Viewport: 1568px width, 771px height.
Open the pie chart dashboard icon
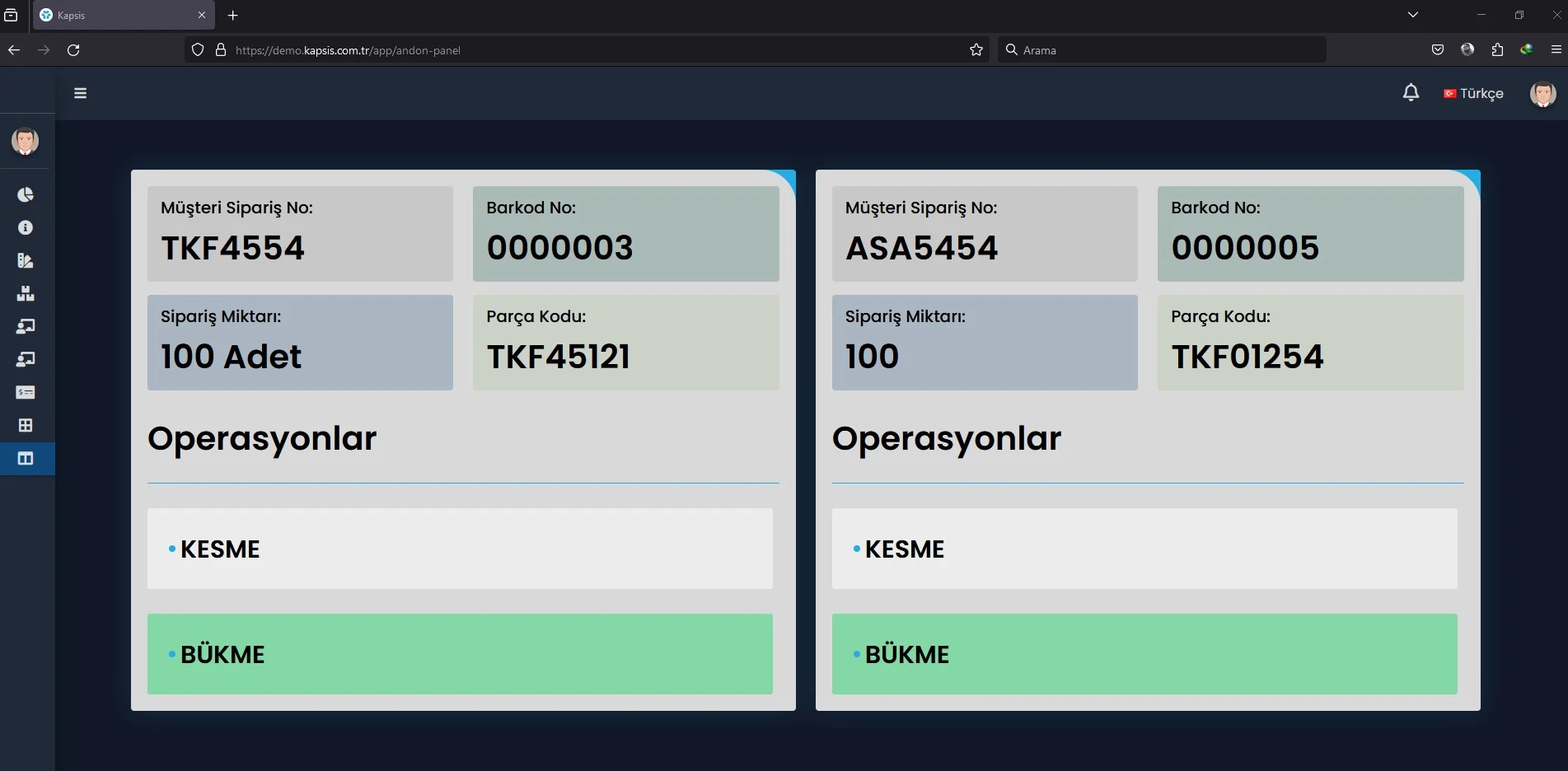(26, 194)
